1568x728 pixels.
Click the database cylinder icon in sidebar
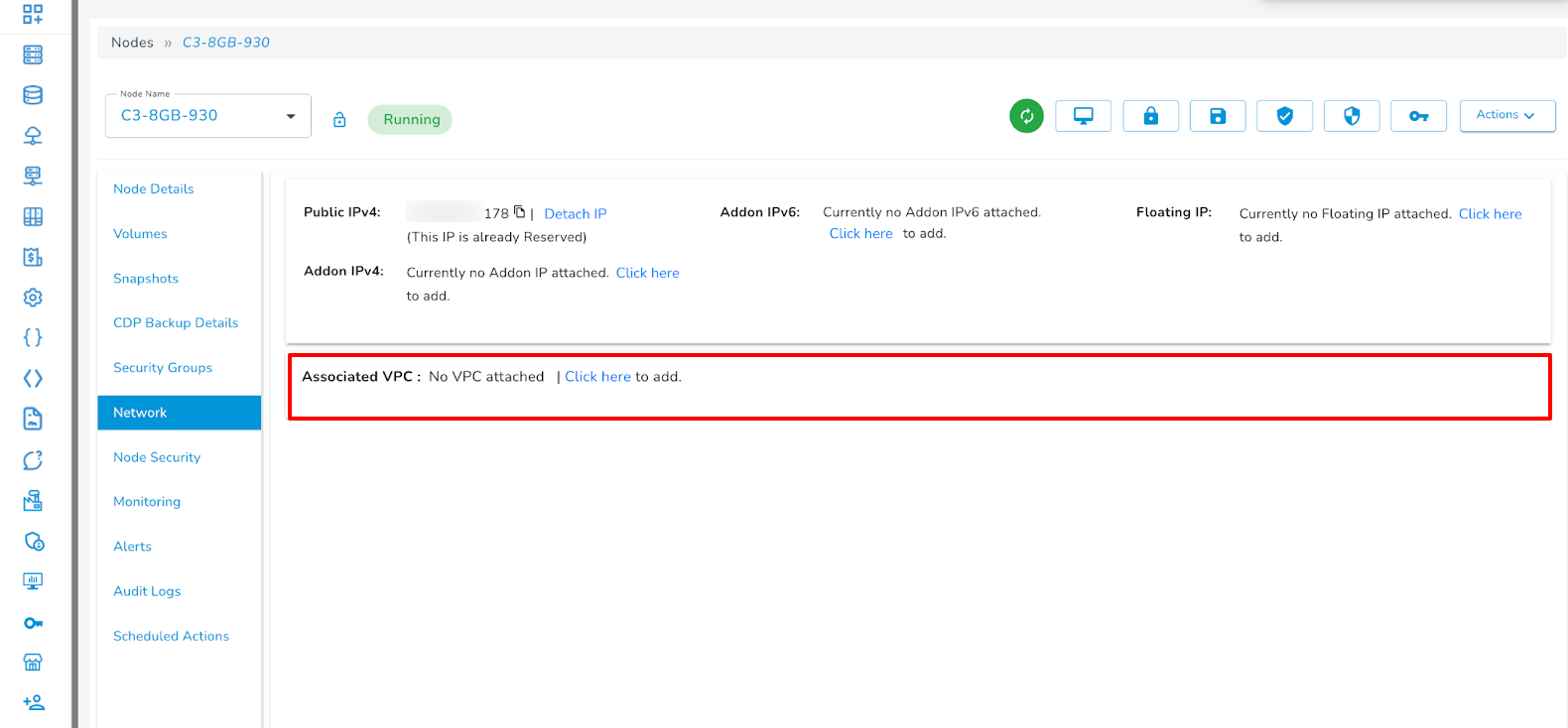[x=33, y=95]
